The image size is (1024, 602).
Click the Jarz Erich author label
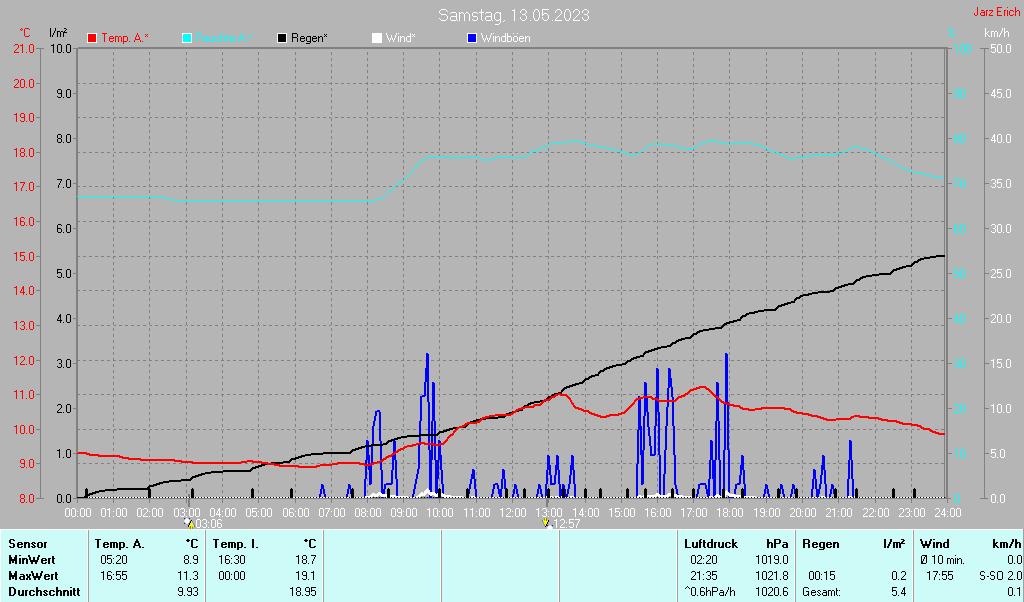[996, 12]
